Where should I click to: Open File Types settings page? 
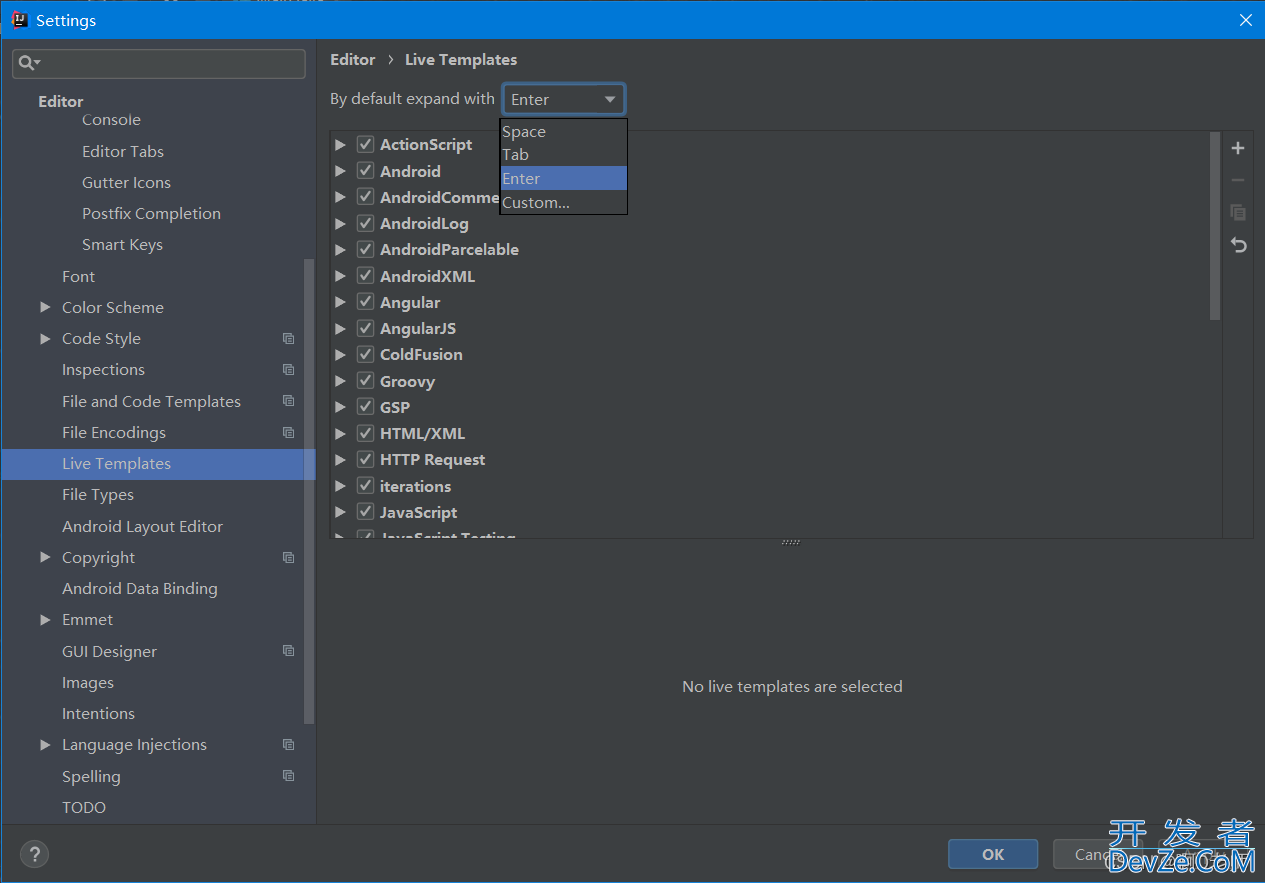98,495
